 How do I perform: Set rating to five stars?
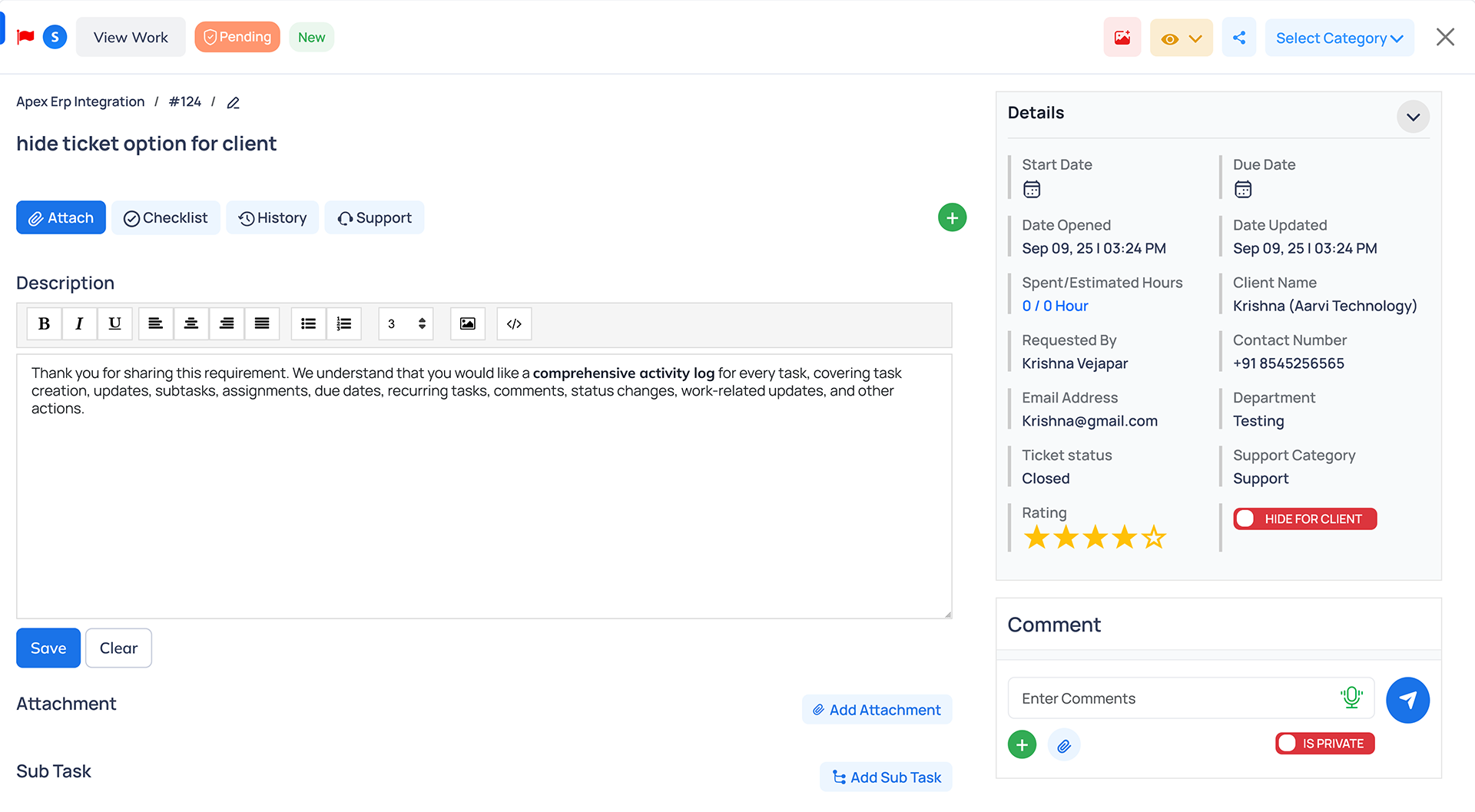1153,537
